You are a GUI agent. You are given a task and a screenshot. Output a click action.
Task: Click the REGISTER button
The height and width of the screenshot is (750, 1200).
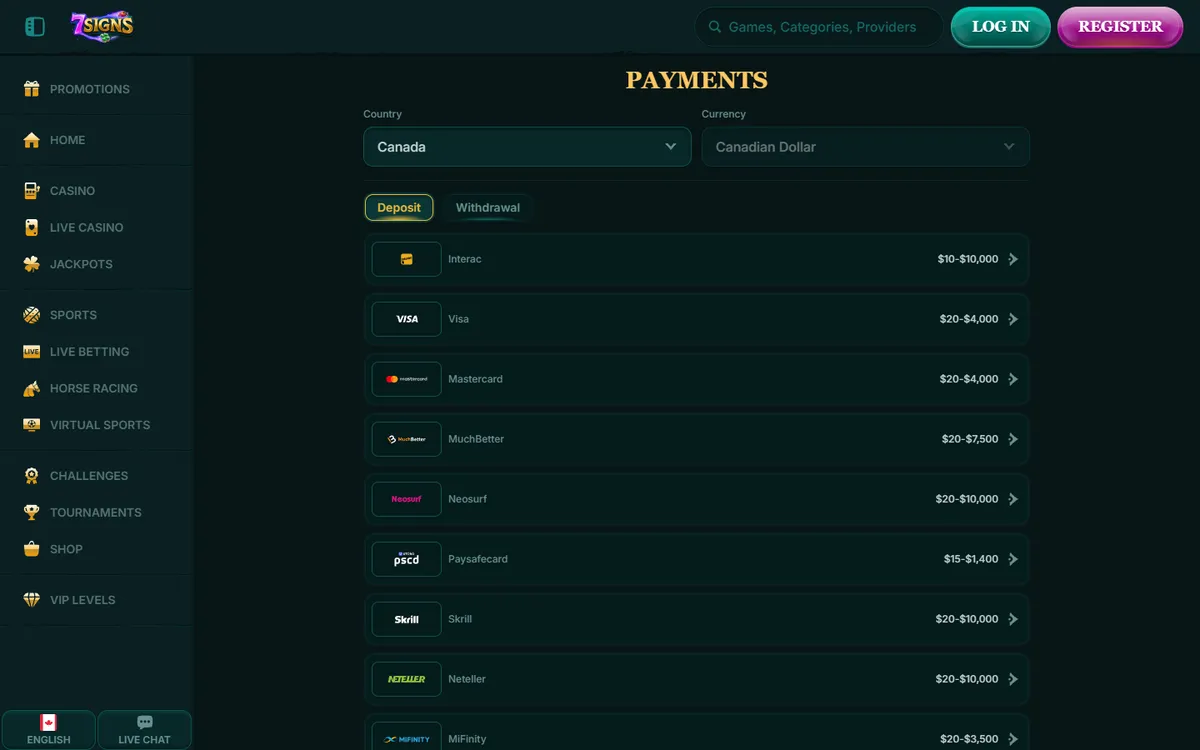pyautogui.click(x=1120, y=27)
